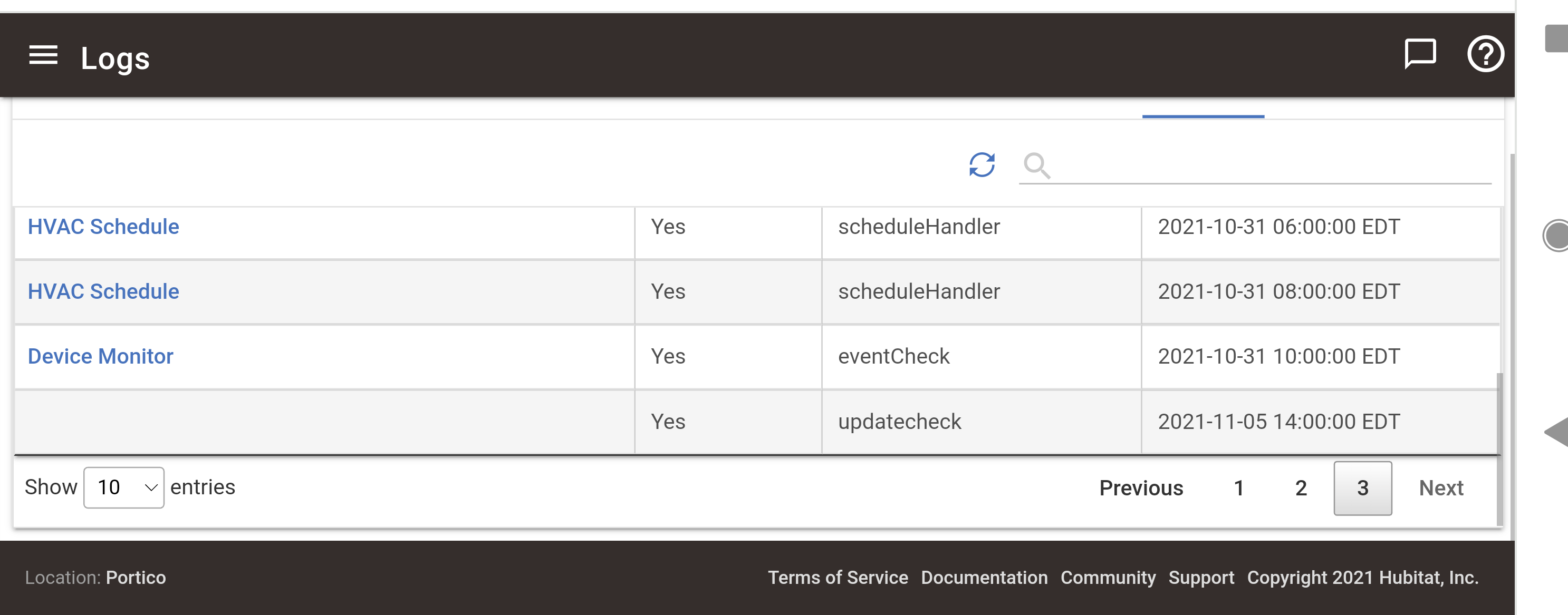
Task: Click the table's vertical scrollbar
Action: tap(1500, 449)
